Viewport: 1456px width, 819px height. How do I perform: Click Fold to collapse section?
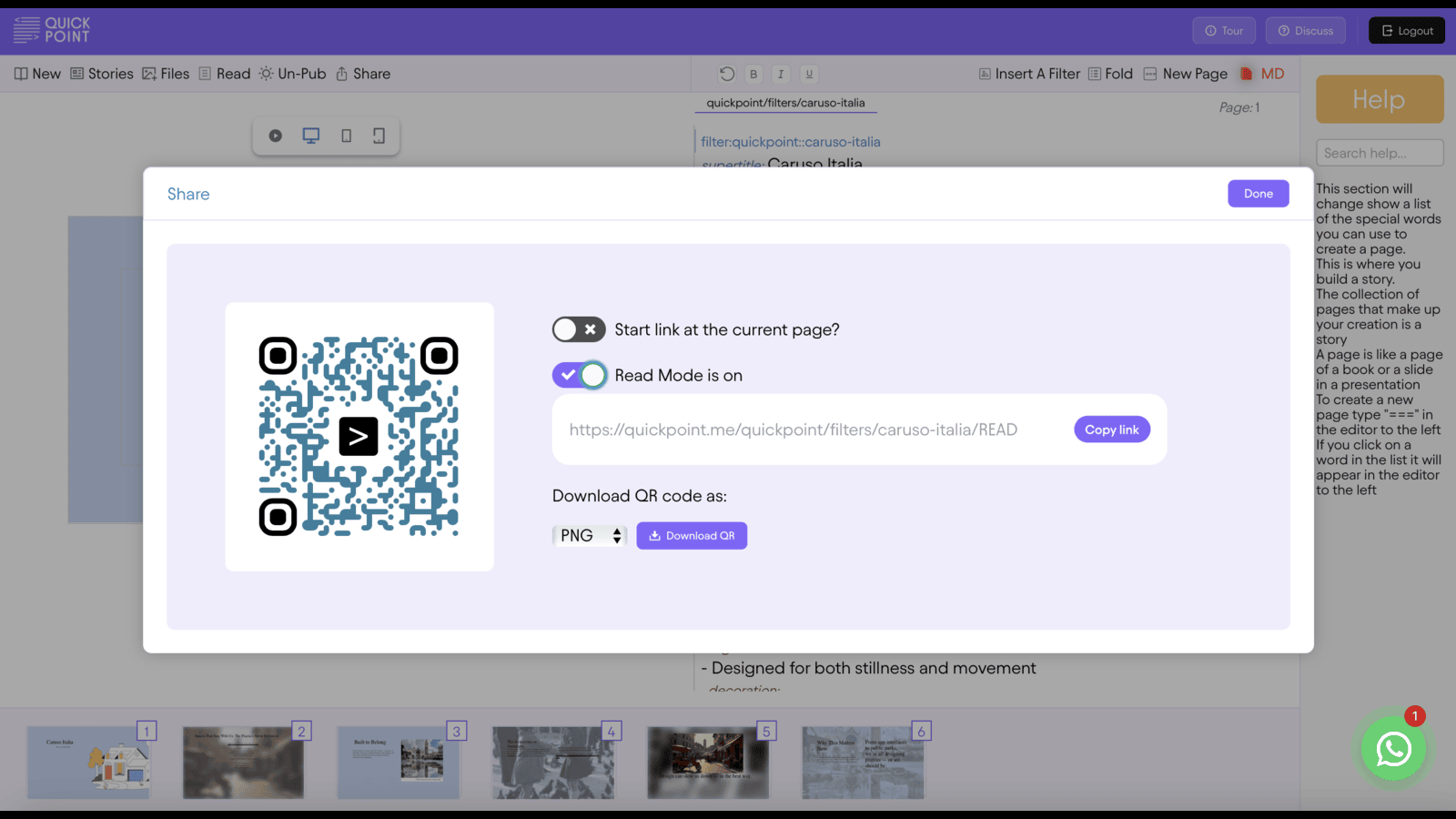(1110, 74)
